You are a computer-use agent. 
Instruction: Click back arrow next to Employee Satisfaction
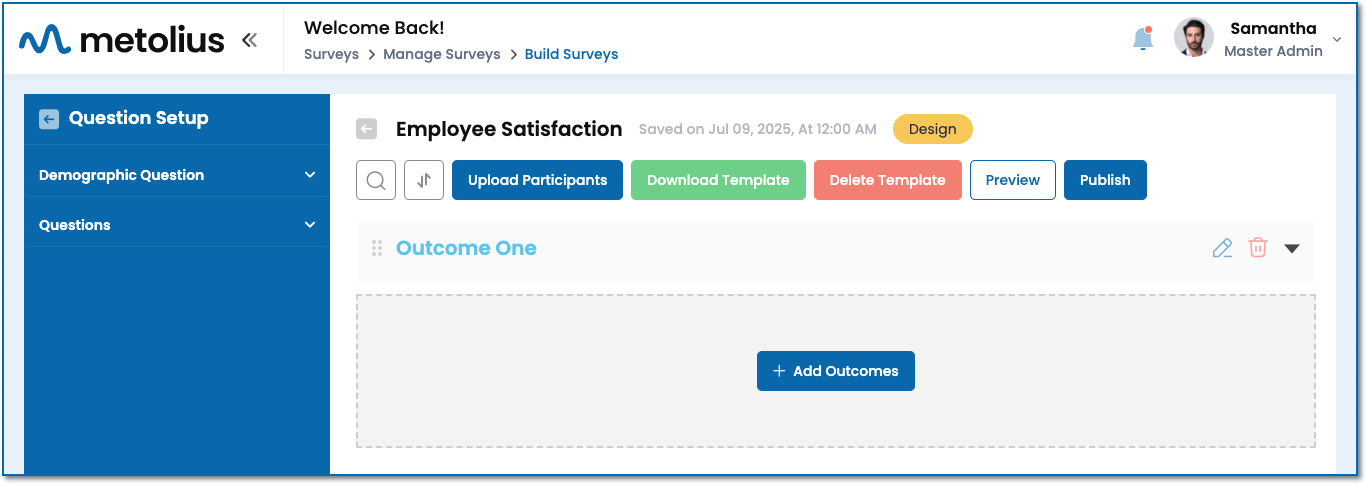(367, 129)
